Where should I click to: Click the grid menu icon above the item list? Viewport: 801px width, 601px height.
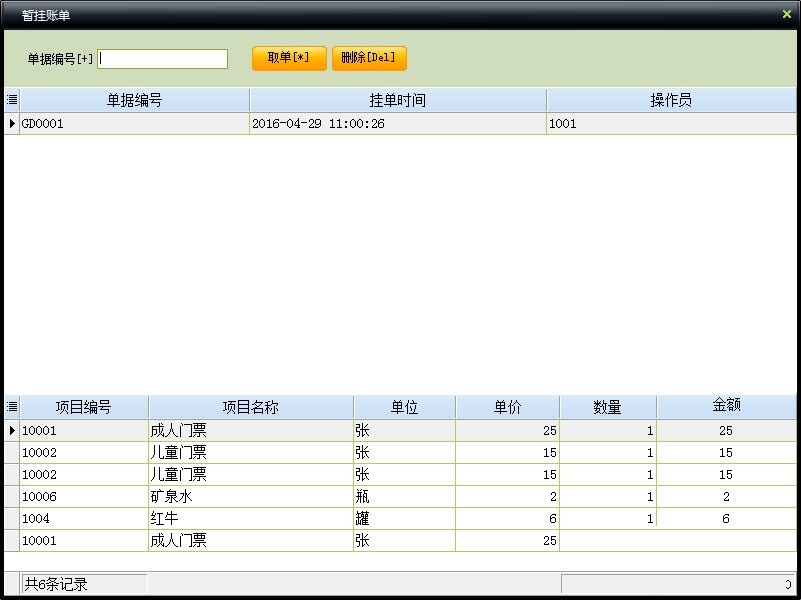click(x=9, y=406)
